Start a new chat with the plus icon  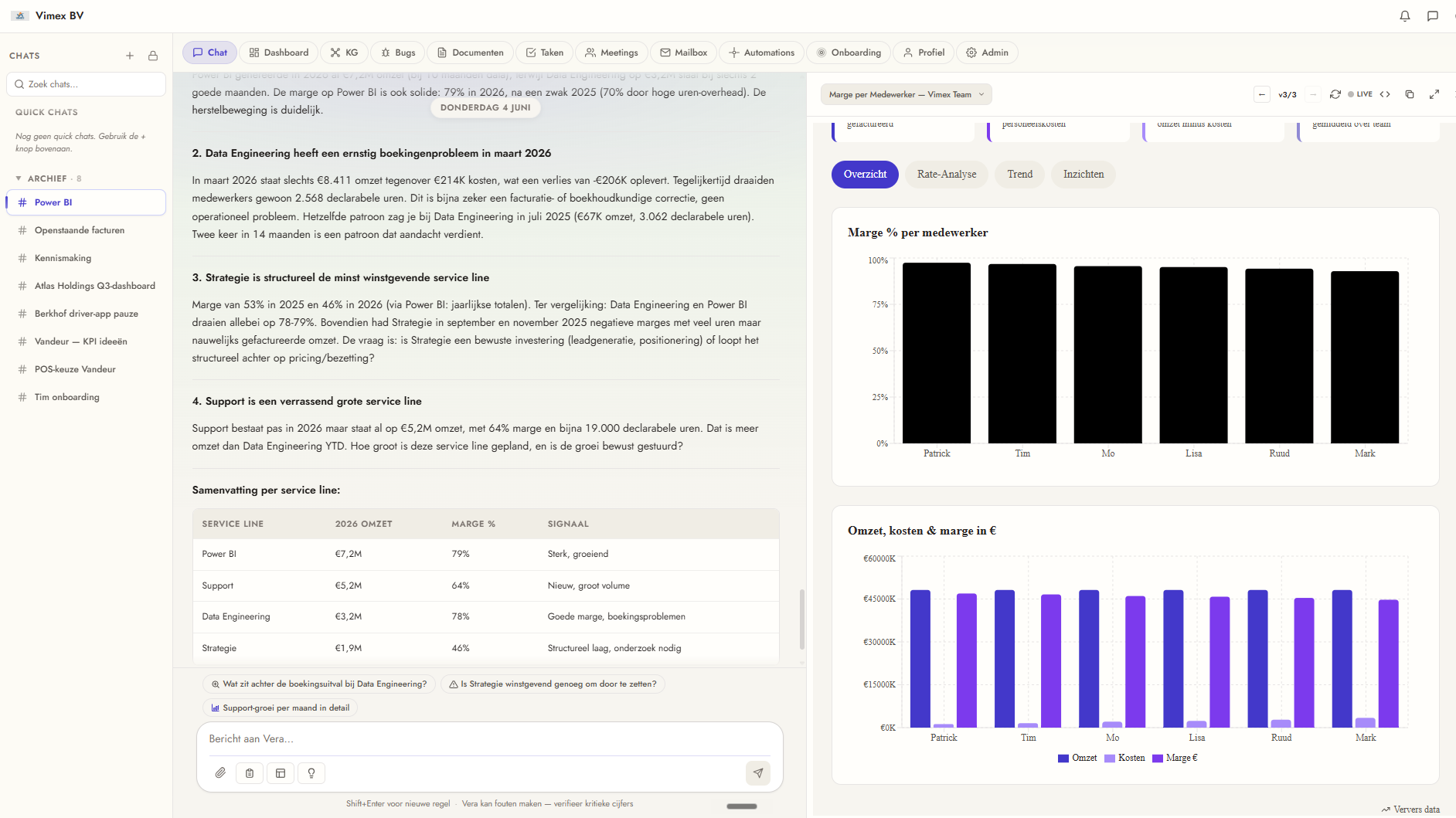[130, 56]
